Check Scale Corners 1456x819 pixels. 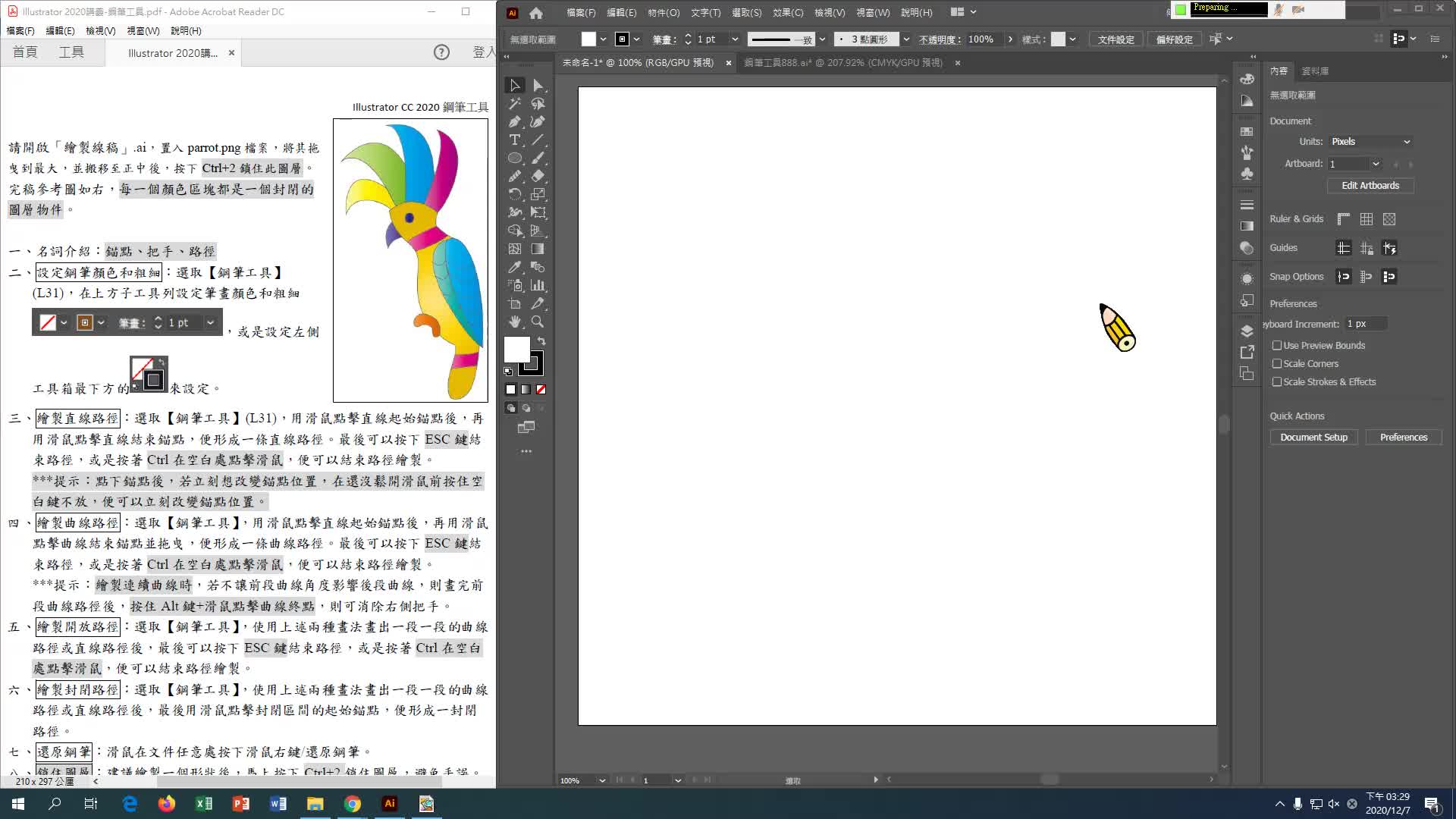(1277, 364)
